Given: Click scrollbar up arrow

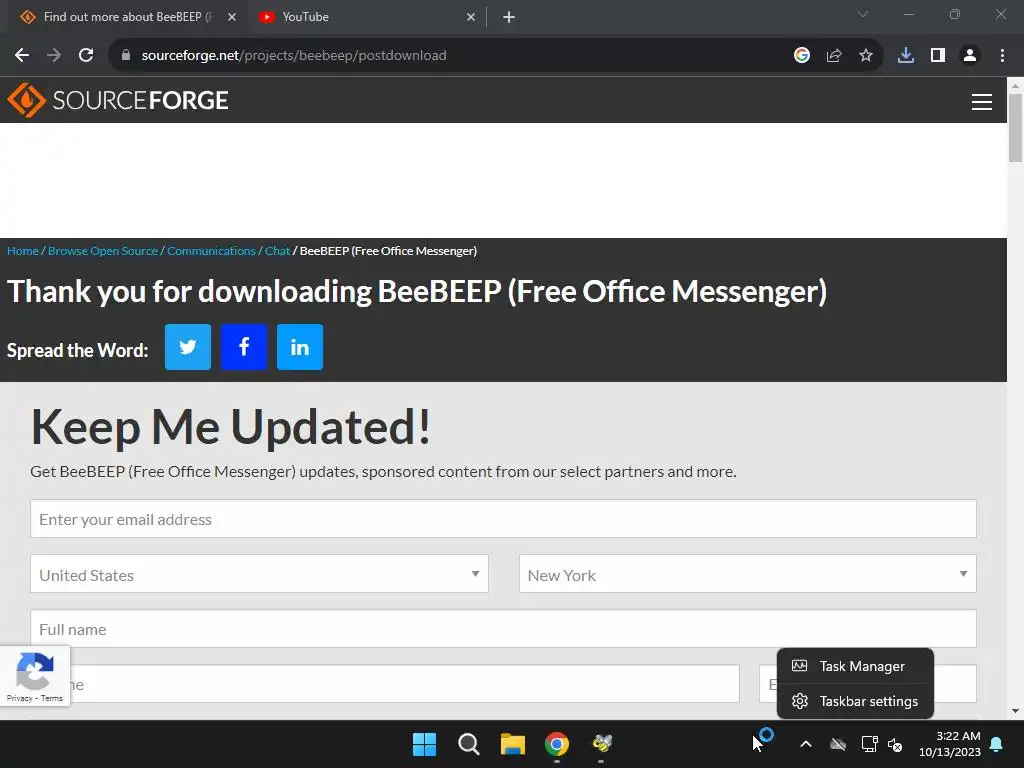Looking at the screenshot, I should pos(1015,85).
